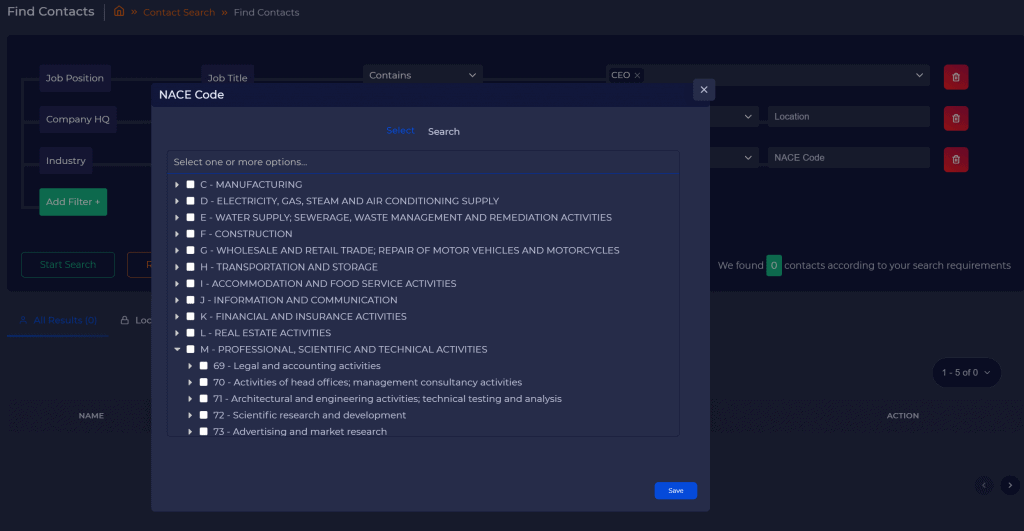The height and width of the screenshot is (531, 1024).
Task: Click the home icon in breadcrumb
Action: click(119, 12)
